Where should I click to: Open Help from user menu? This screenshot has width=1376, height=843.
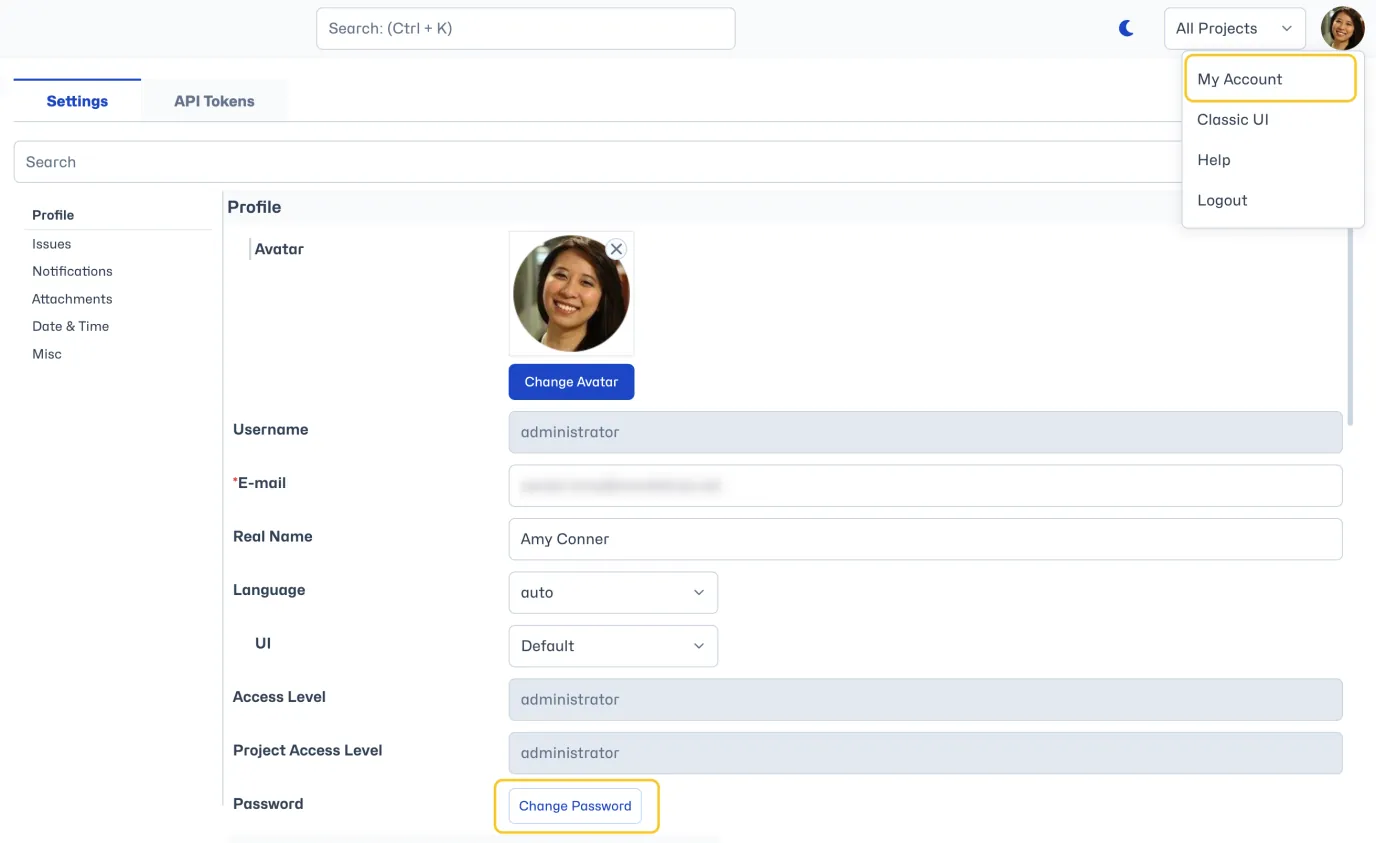(x=1214, y=160)
